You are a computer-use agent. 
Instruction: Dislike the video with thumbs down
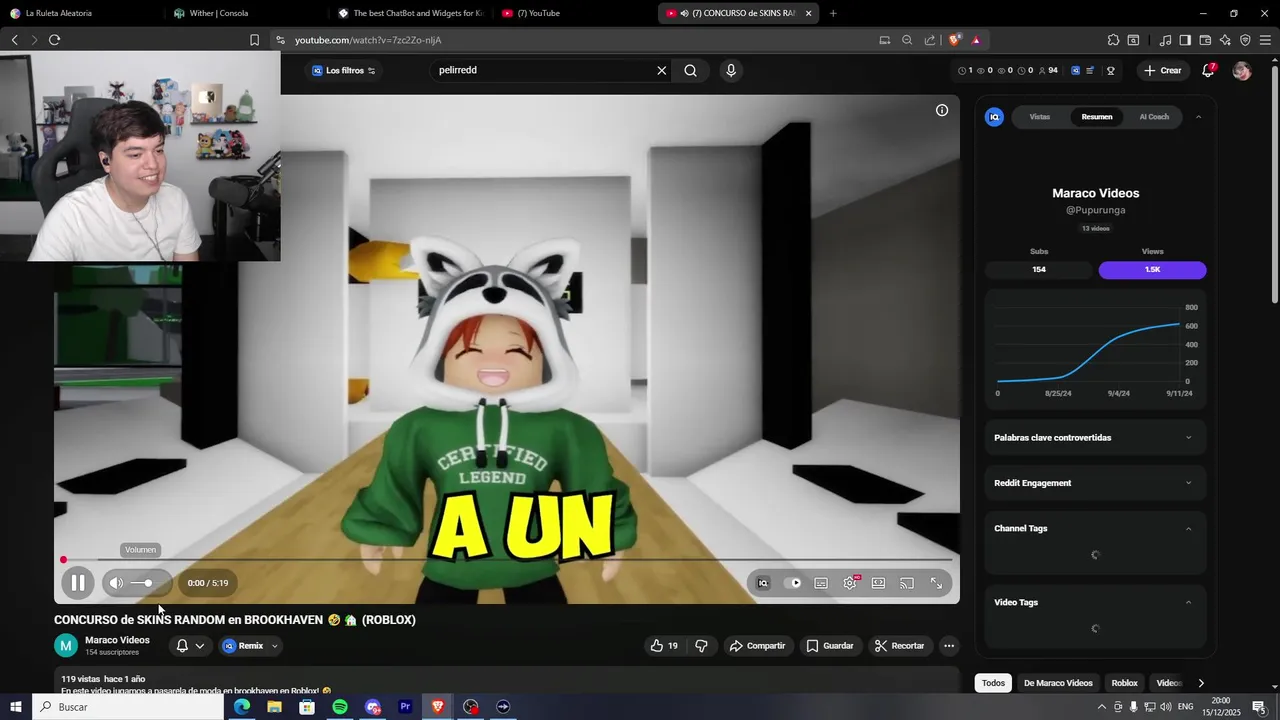(701, 646)
